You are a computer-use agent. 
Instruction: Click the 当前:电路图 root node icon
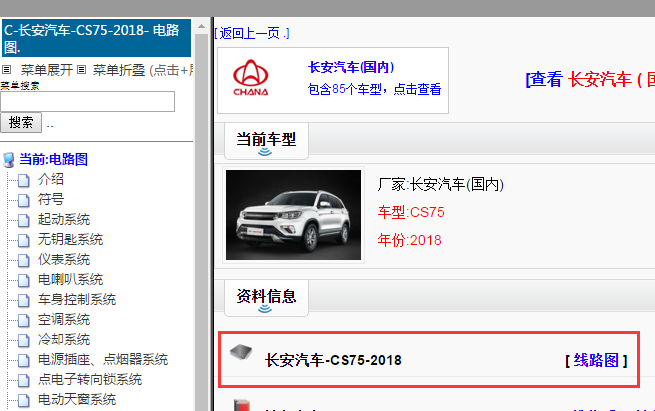click(8, 160)
